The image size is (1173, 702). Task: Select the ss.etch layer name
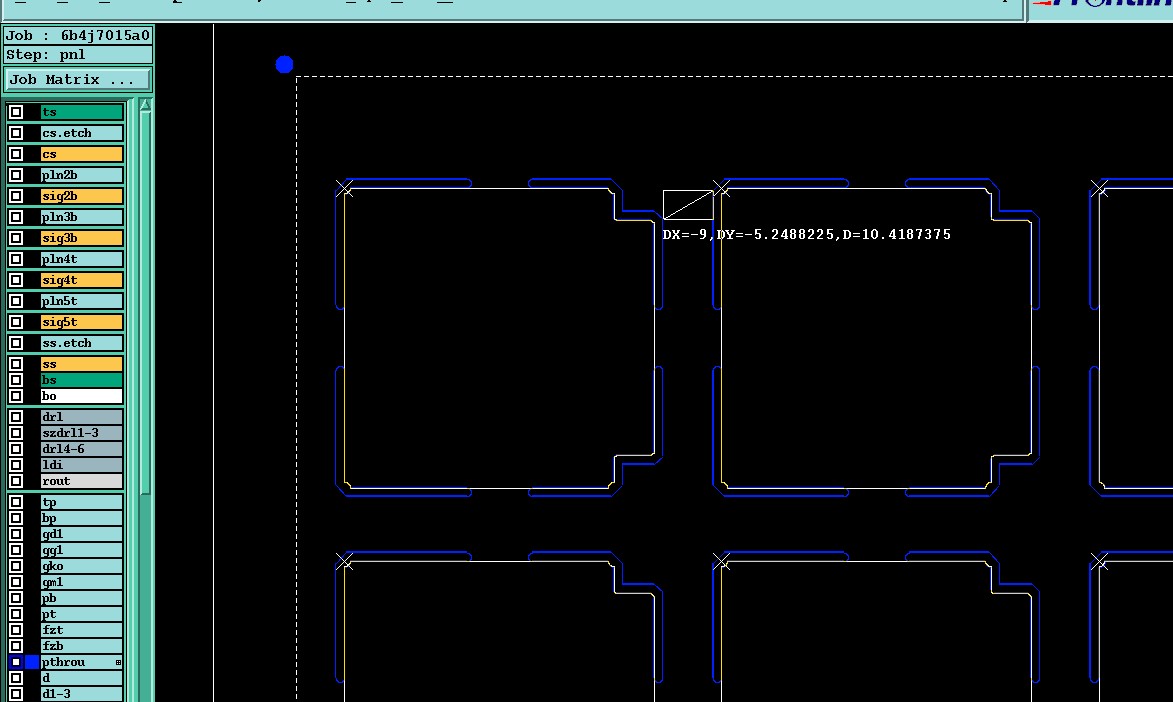82,343
